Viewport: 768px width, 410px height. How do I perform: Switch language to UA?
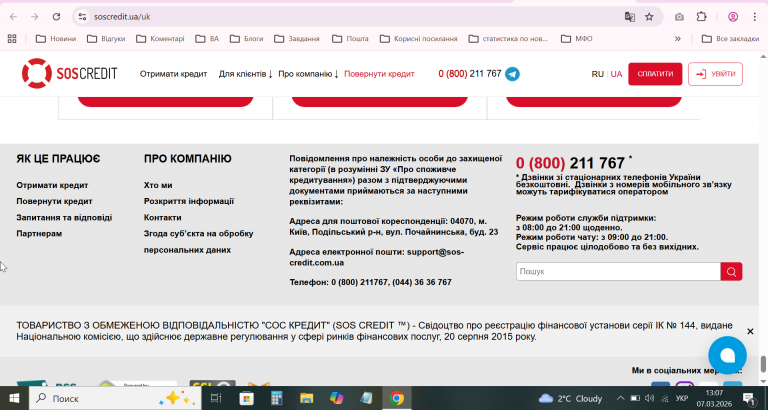(616, 74)
